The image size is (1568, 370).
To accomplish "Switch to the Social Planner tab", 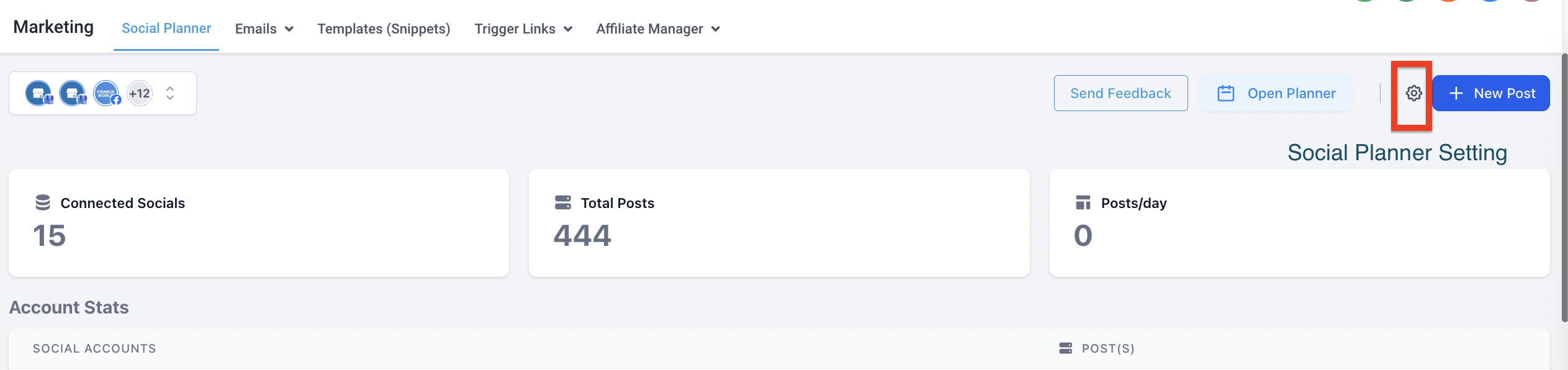I will [x=166, y=29].
